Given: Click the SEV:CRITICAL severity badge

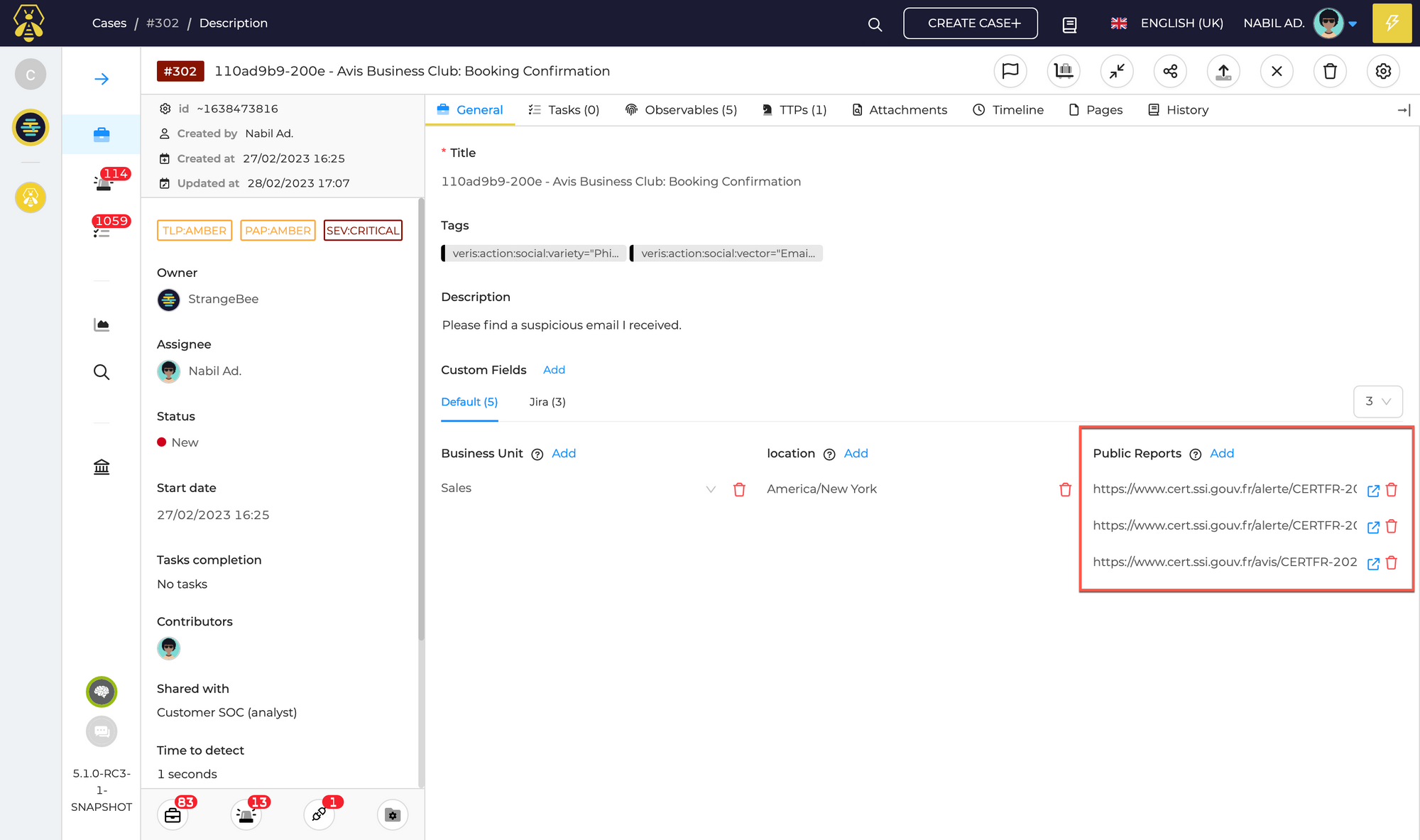Looking at the screenshot, I should point(363,231).
